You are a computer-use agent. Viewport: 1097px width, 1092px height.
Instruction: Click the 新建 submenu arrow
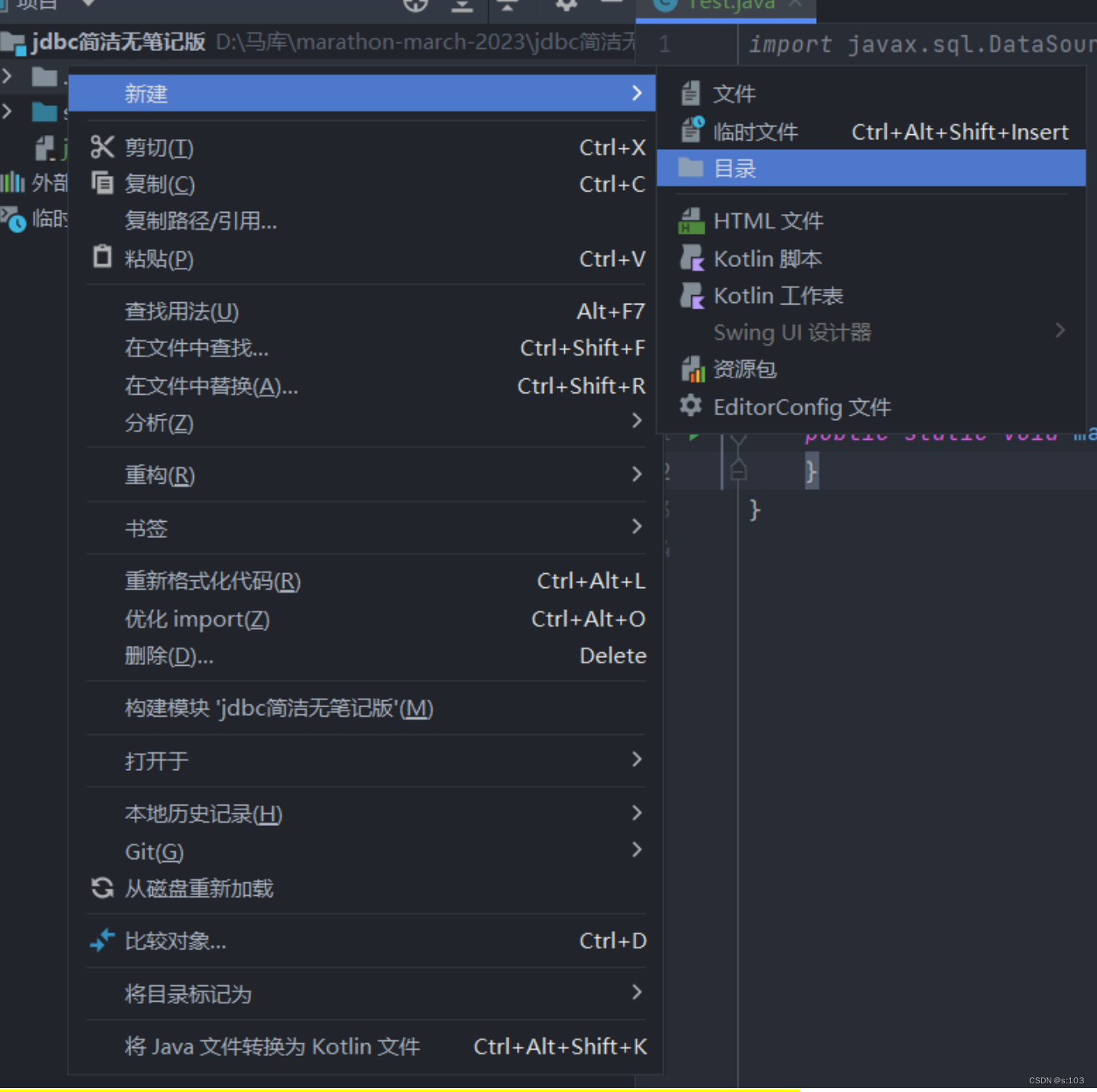click(x=636, y=93)
